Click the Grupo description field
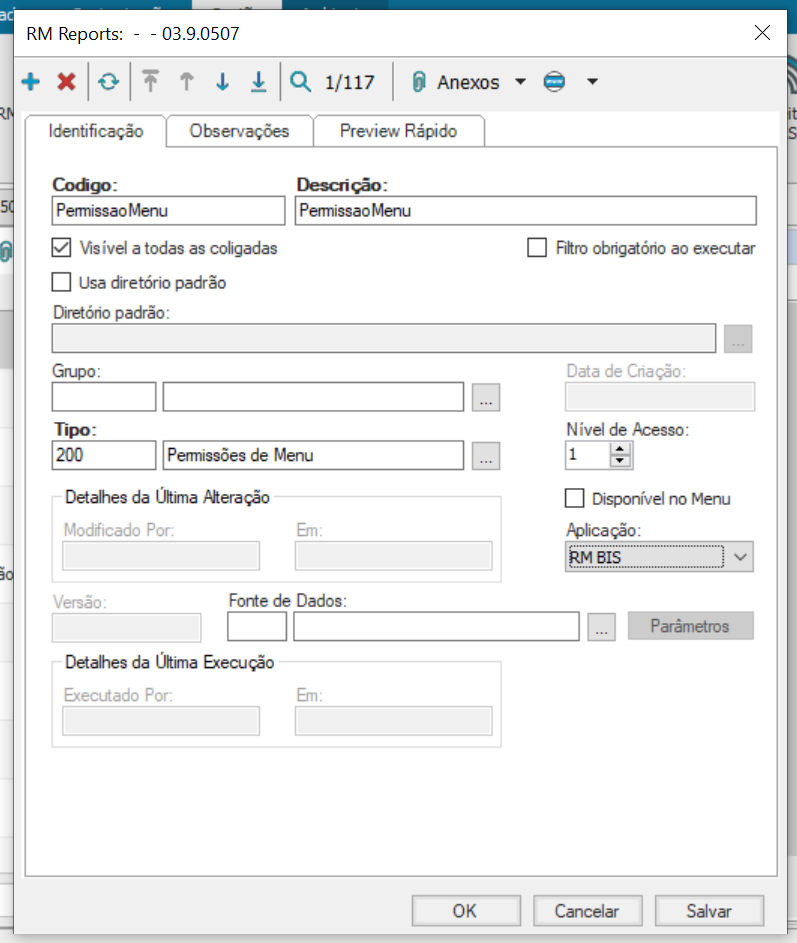 313,397
